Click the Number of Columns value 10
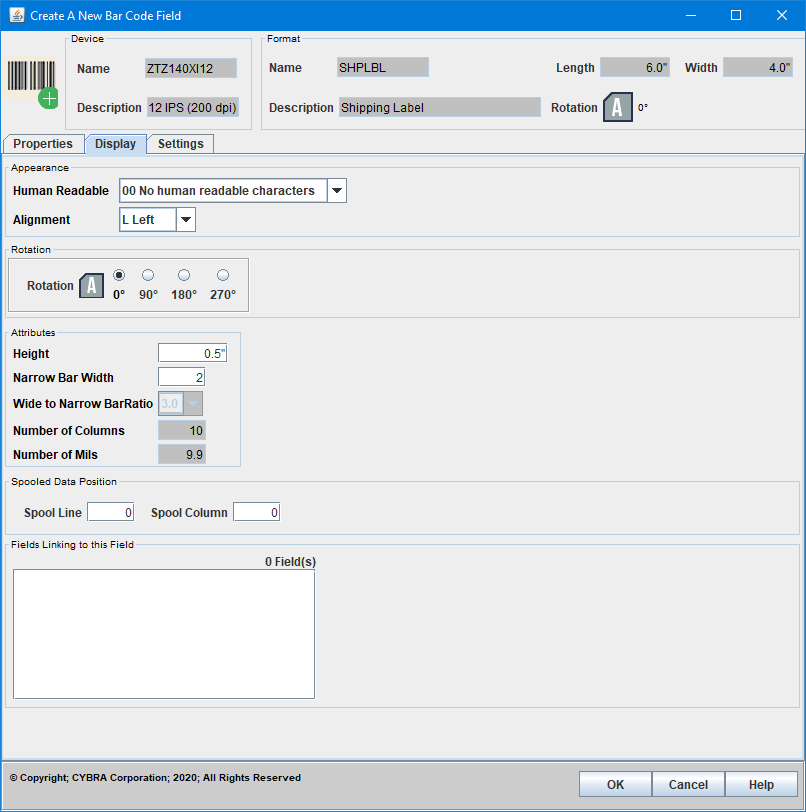Viewport: 806px width, 812px height. tap(182, 430)
